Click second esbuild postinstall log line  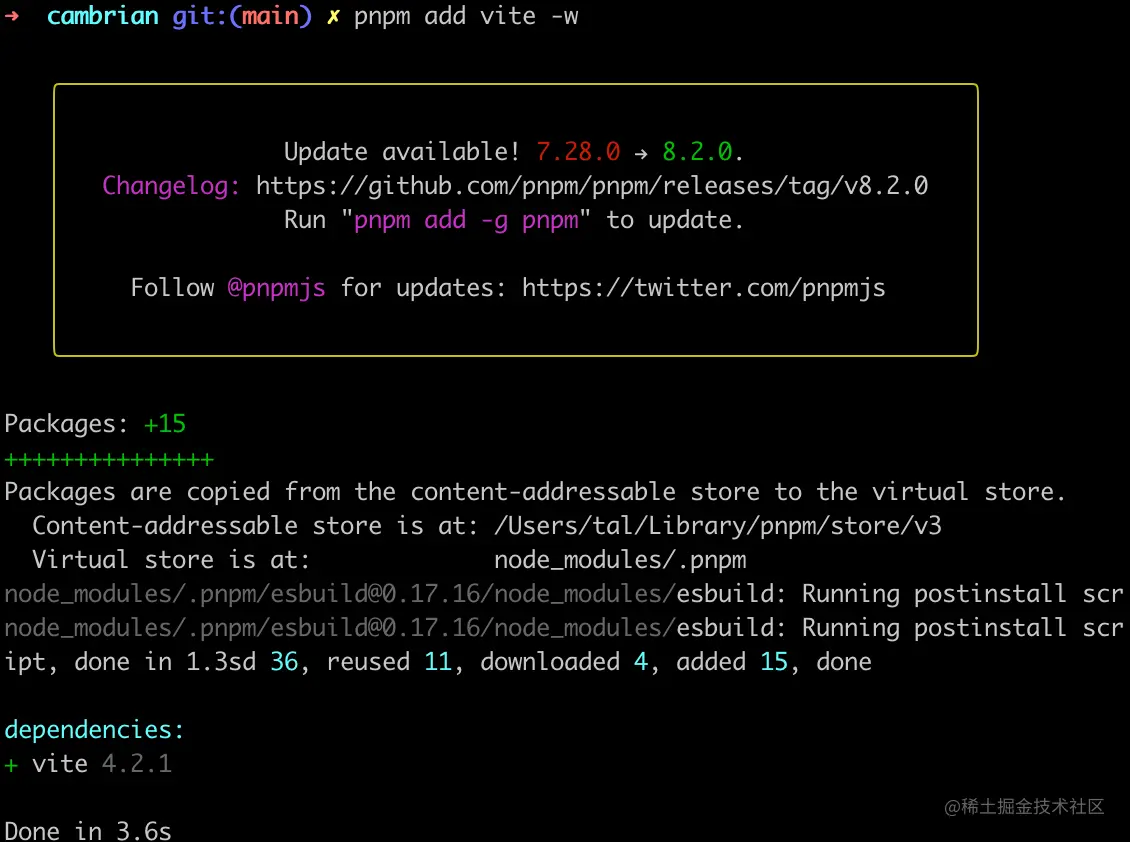click(x=564, y=628)
